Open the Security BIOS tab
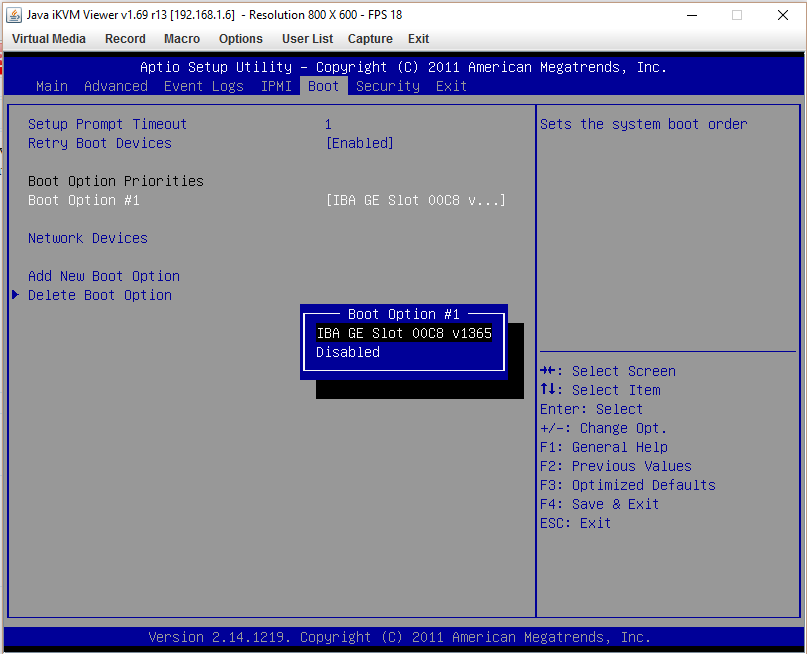807x654 pixels. 388,86
